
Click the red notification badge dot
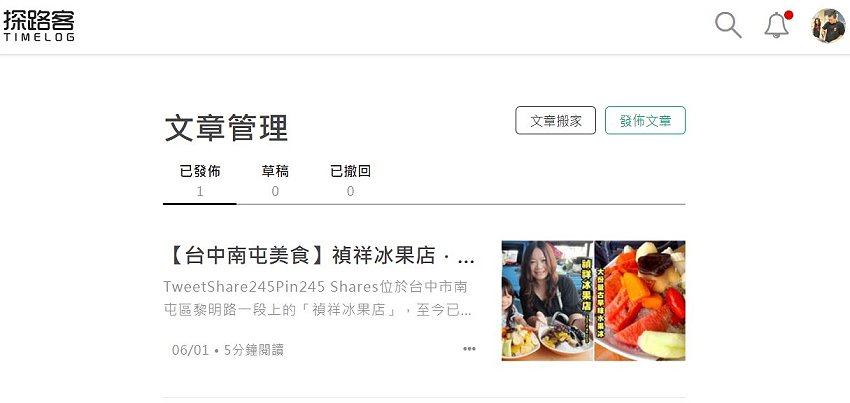(788, 15)
